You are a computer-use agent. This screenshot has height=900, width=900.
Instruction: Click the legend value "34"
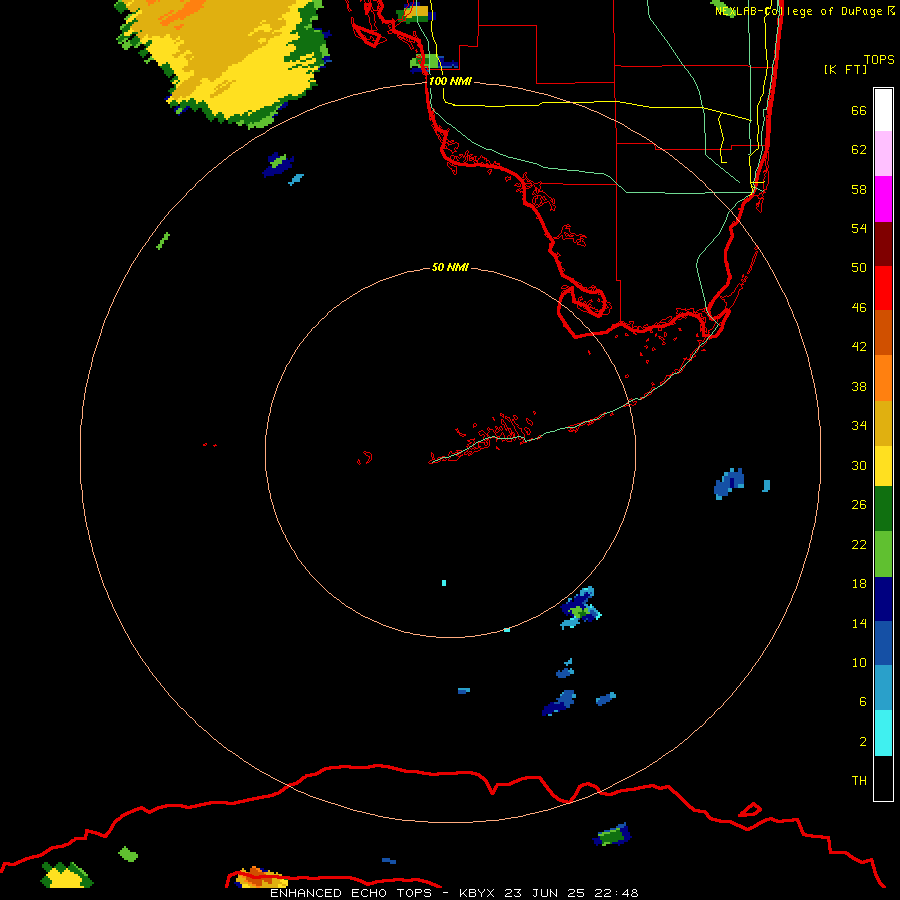click(x=859, y=425)
